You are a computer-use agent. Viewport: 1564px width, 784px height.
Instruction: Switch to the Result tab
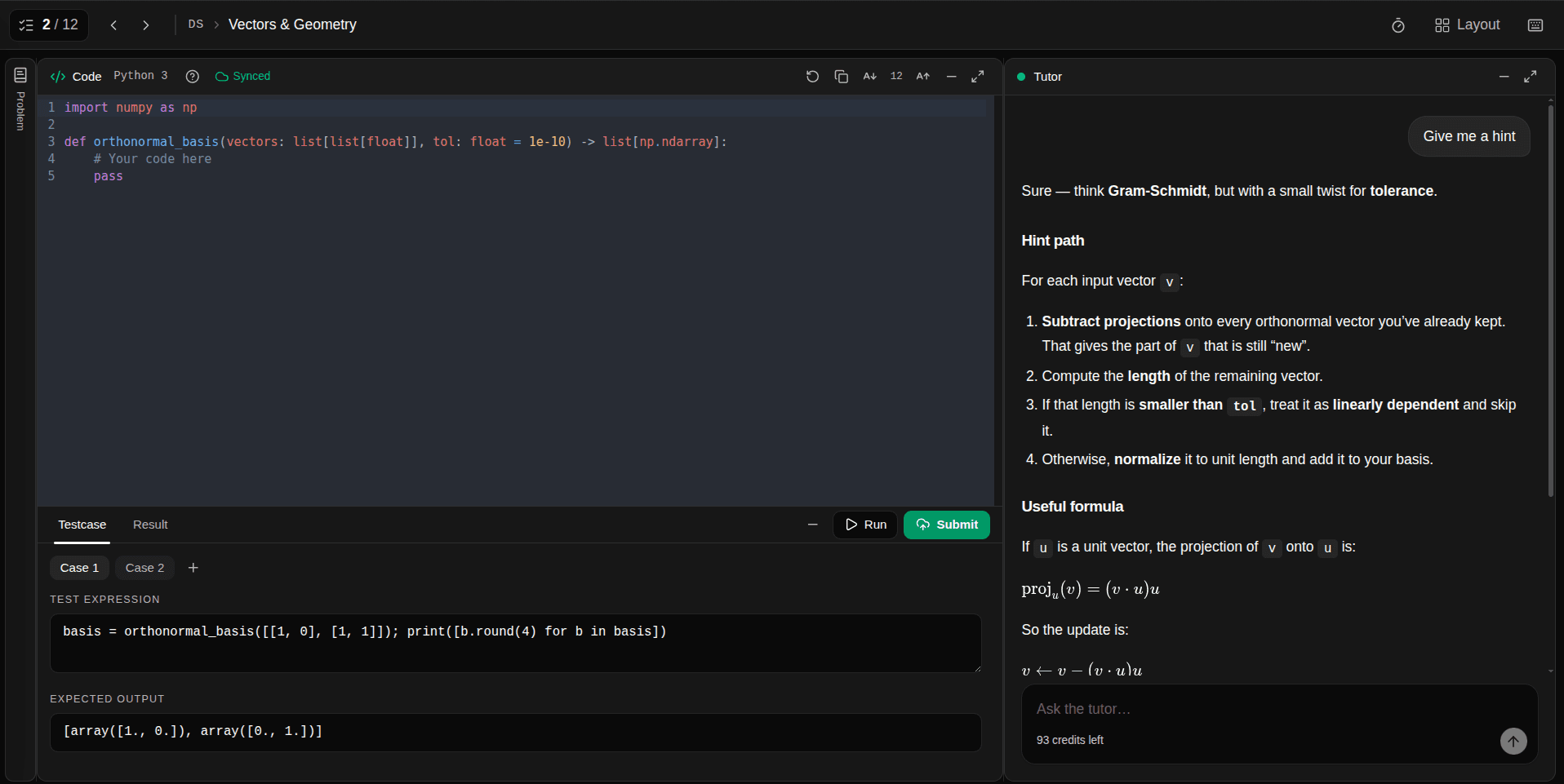pyautogui.click(x=150, y=525)
